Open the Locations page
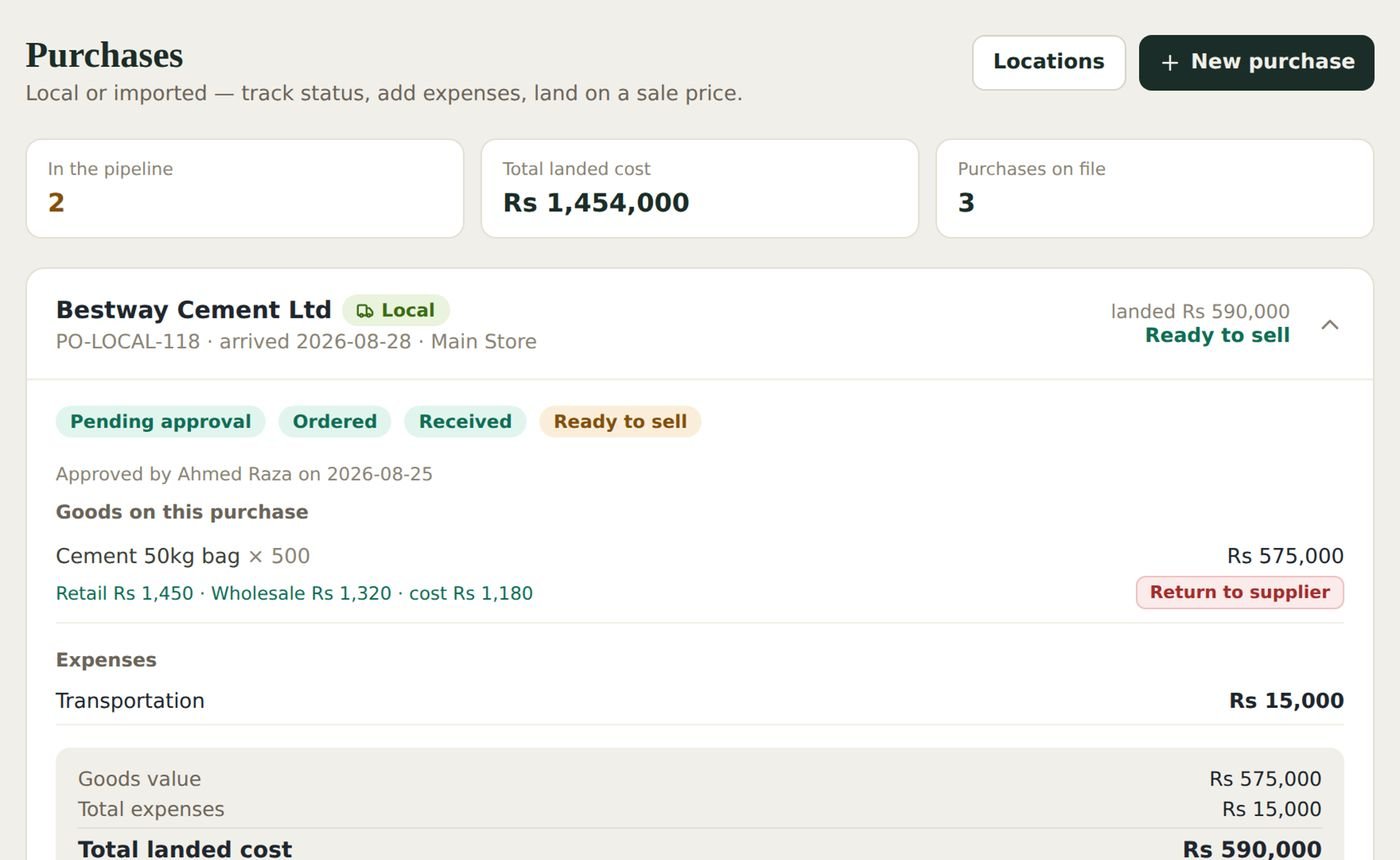This screenshot has height=860, width=1400. tap(1049, 62)
